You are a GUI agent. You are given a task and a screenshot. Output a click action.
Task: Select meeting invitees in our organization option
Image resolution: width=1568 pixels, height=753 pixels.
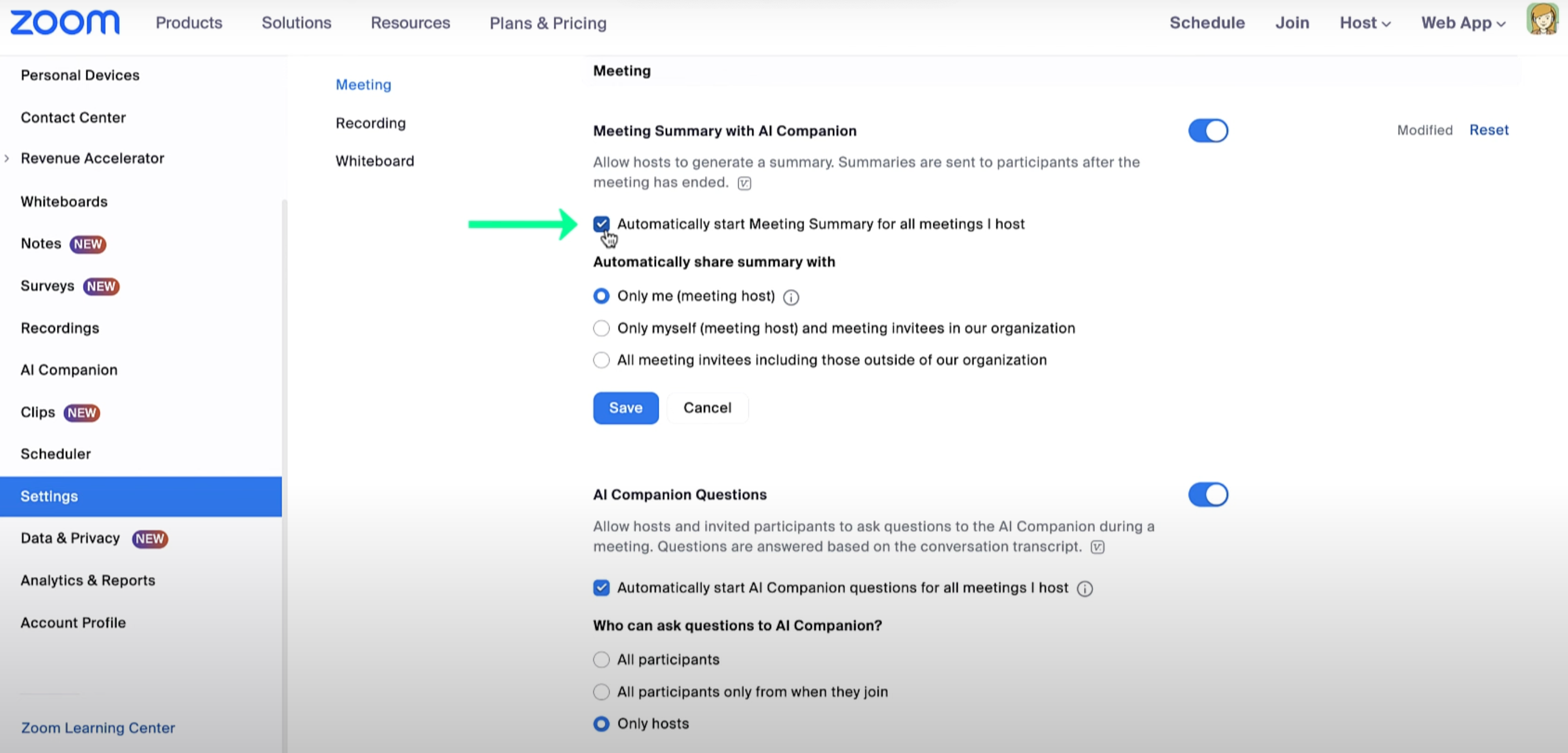pos(601,329)
